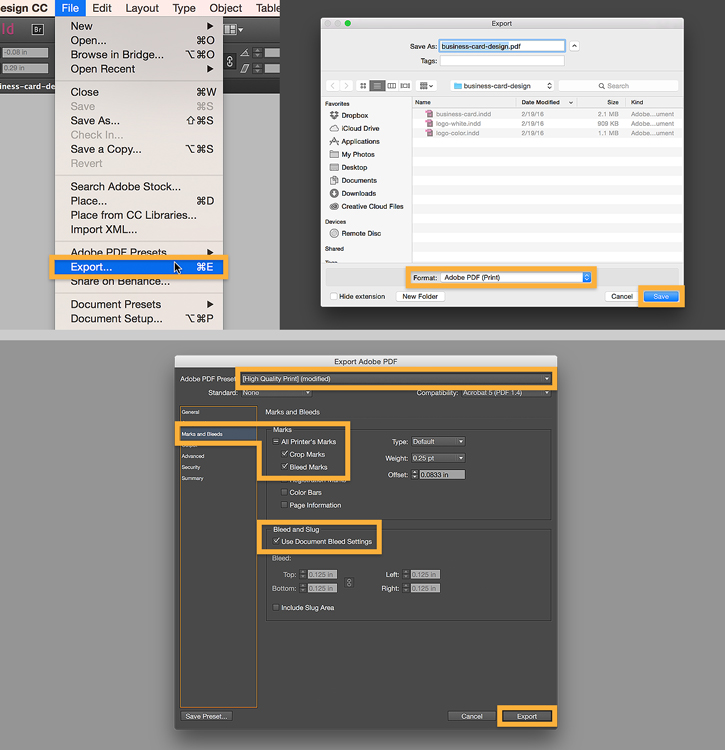725x750 pixels.
Task: Enable Page Information checkbox
Action: tap(285, 505)
